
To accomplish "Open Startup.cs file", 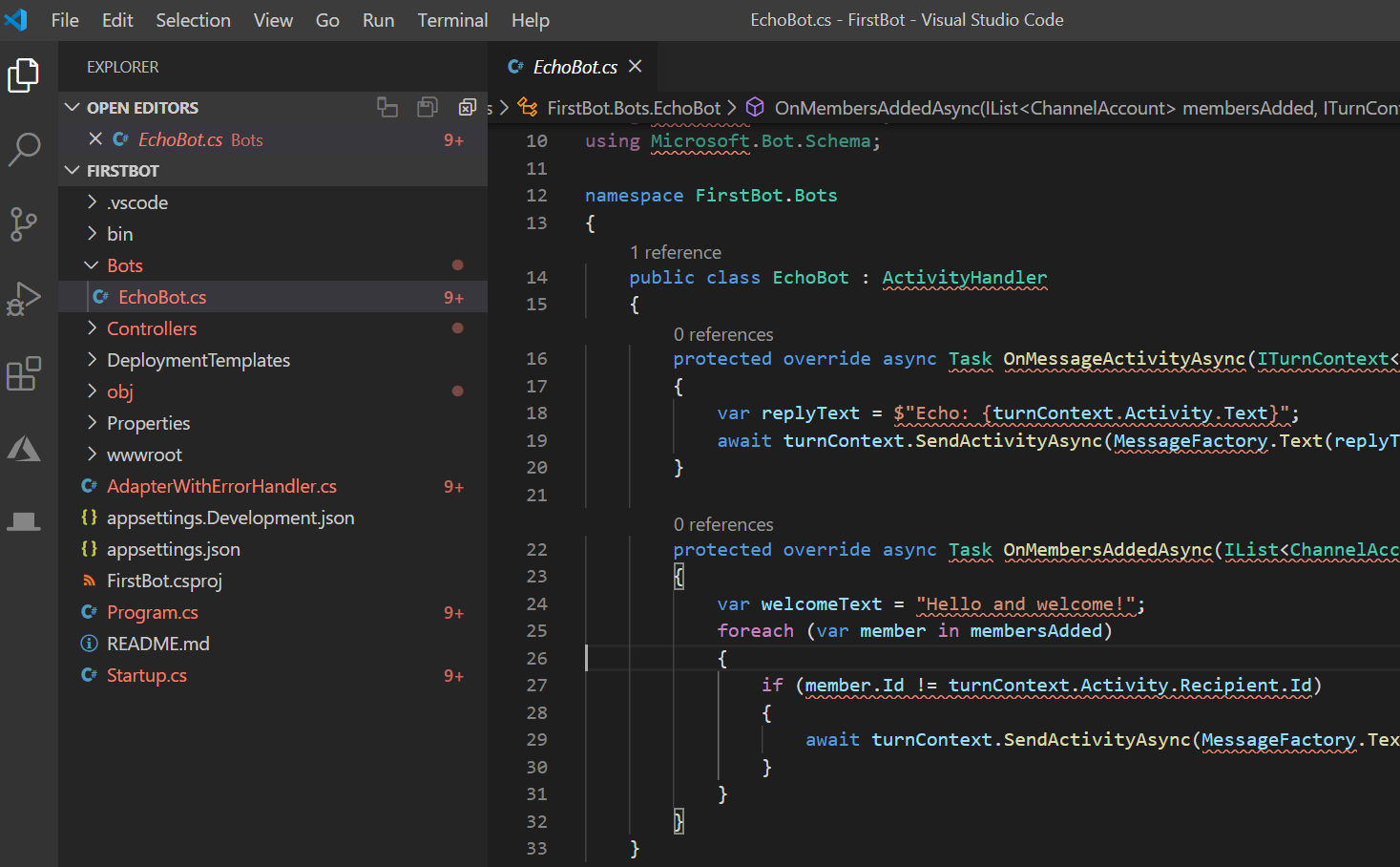I will coord(147,675).
